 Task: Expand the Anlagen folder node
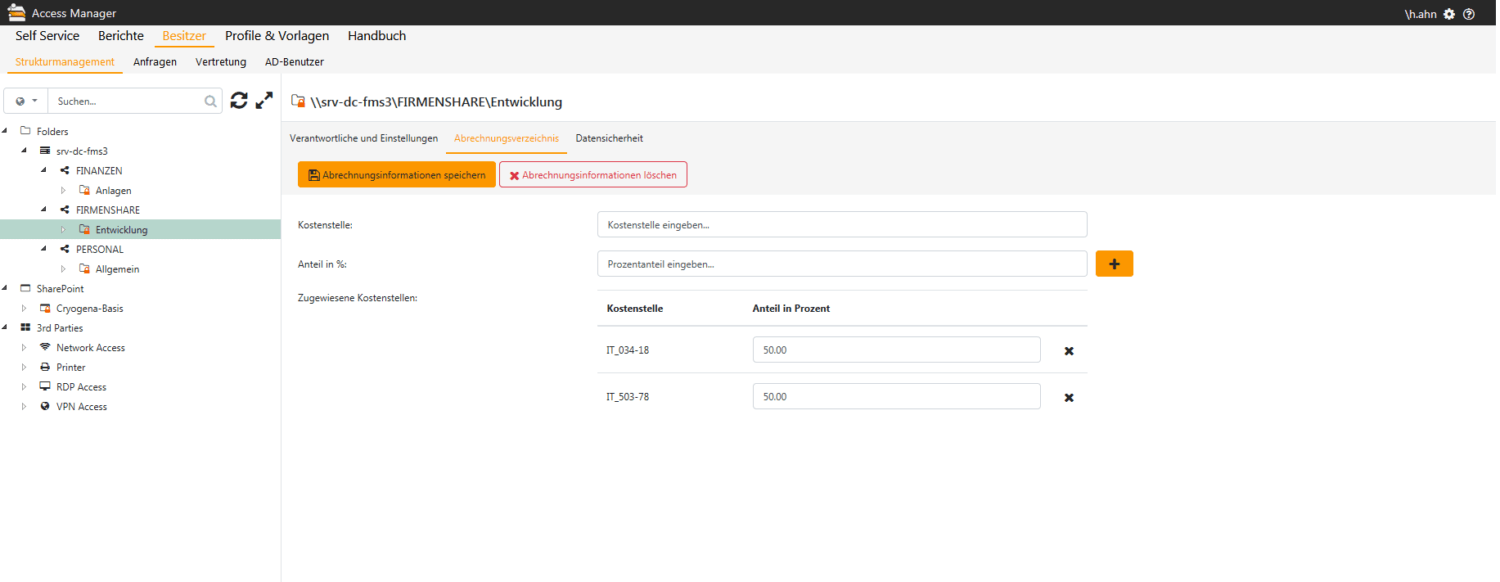[62, 190]
